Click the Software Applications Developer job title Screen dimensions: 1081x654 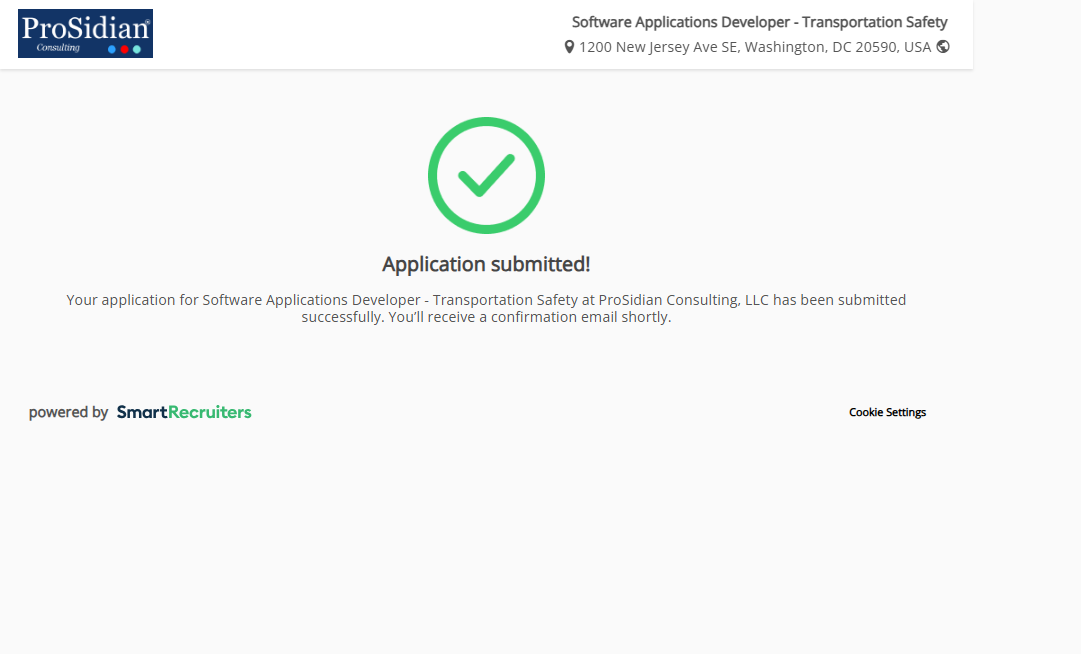759,22
